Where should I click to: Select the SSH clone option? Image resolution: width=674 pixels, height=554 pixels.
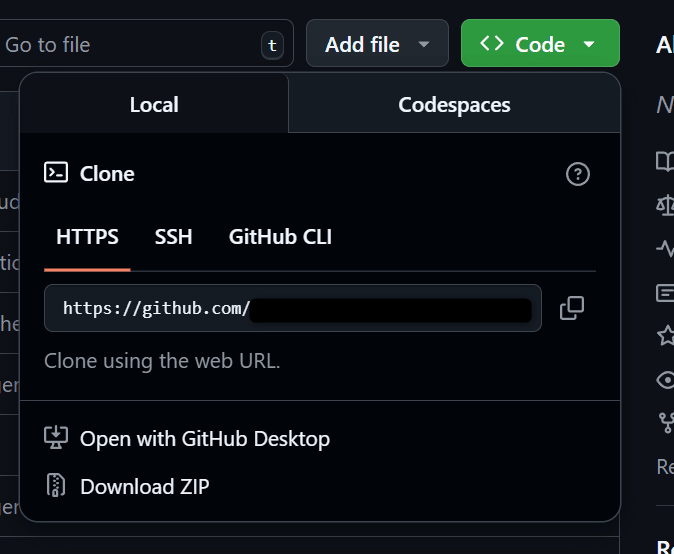click(173, 237)
